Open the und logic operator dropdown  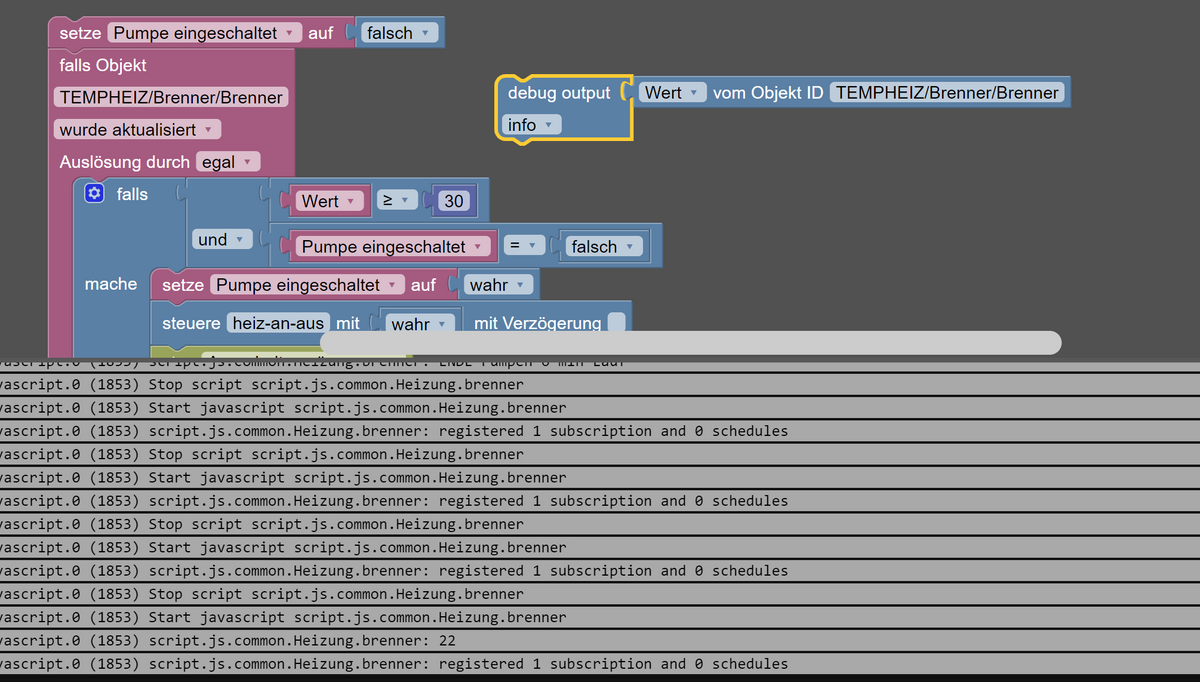pos(223,240)
